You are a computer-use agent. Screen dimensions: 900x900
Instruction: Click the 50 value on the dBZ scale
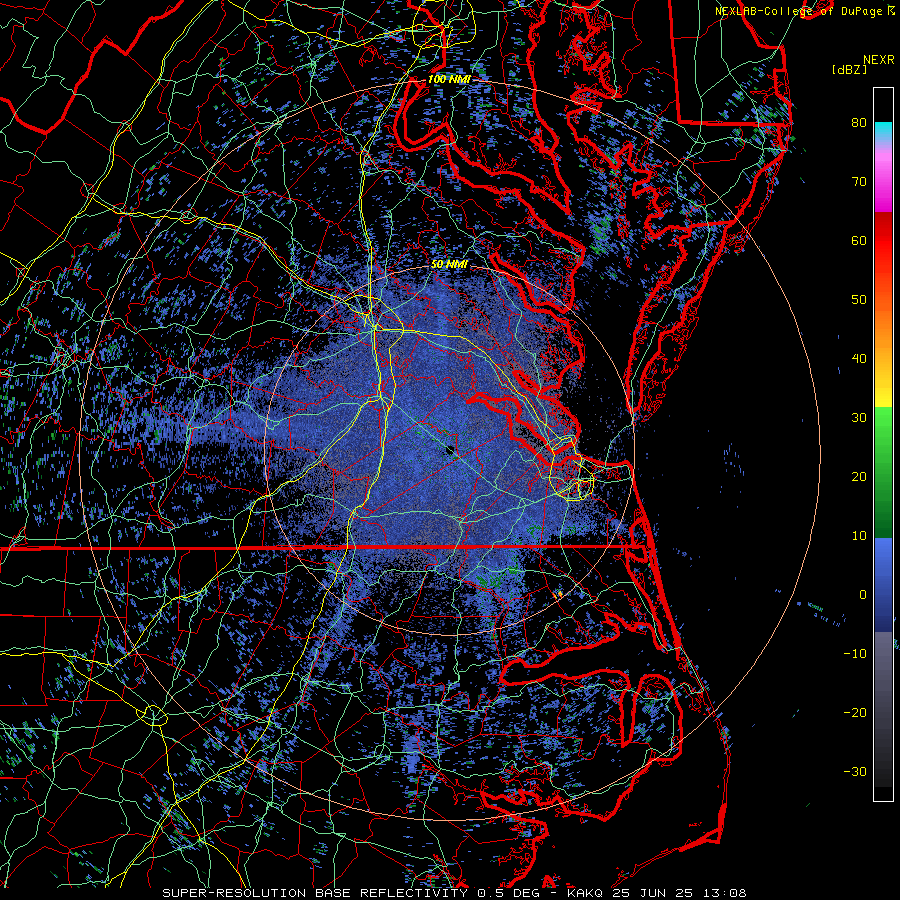(x=859, y=300)
